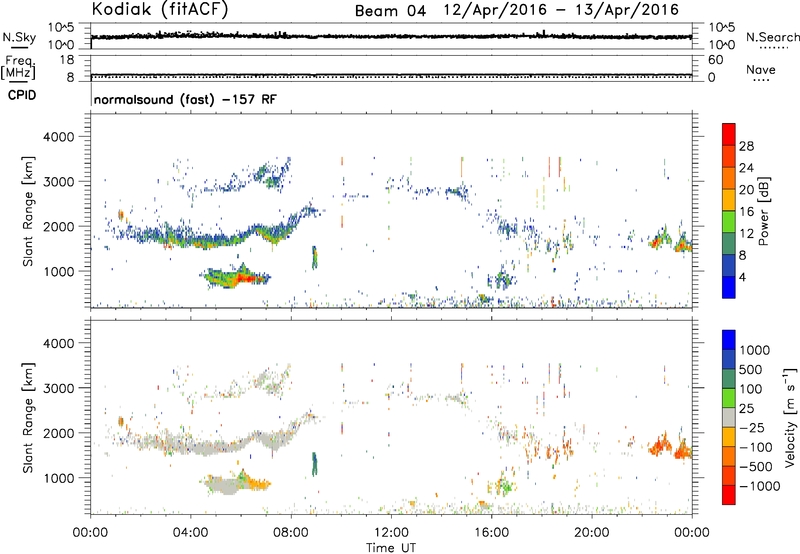Select the 'Beam 04' label
Image resolution: width=800 pixels, height=554 pixels.
(390, 11)
